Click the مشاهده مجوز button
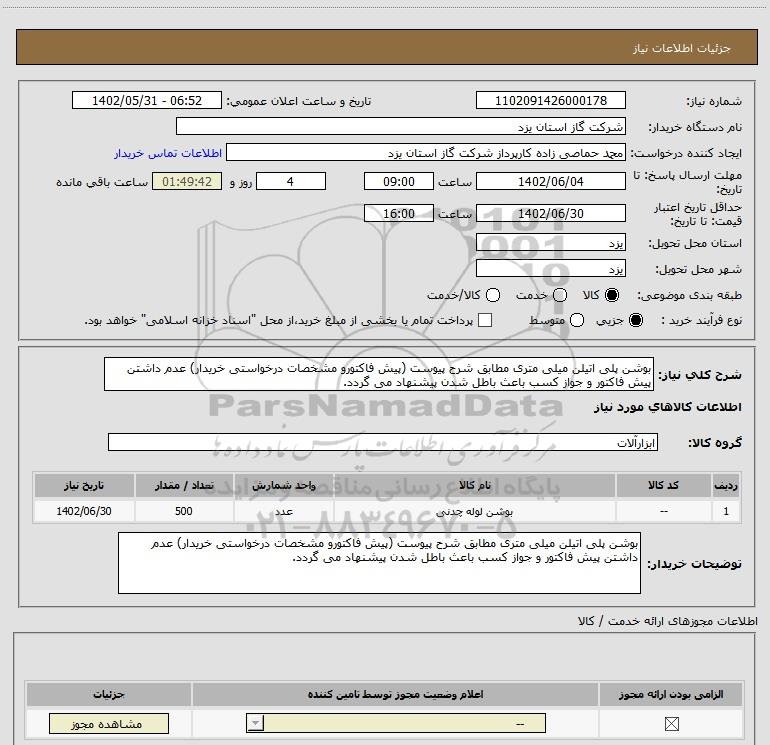770x745 pixels. click(109, 724)
